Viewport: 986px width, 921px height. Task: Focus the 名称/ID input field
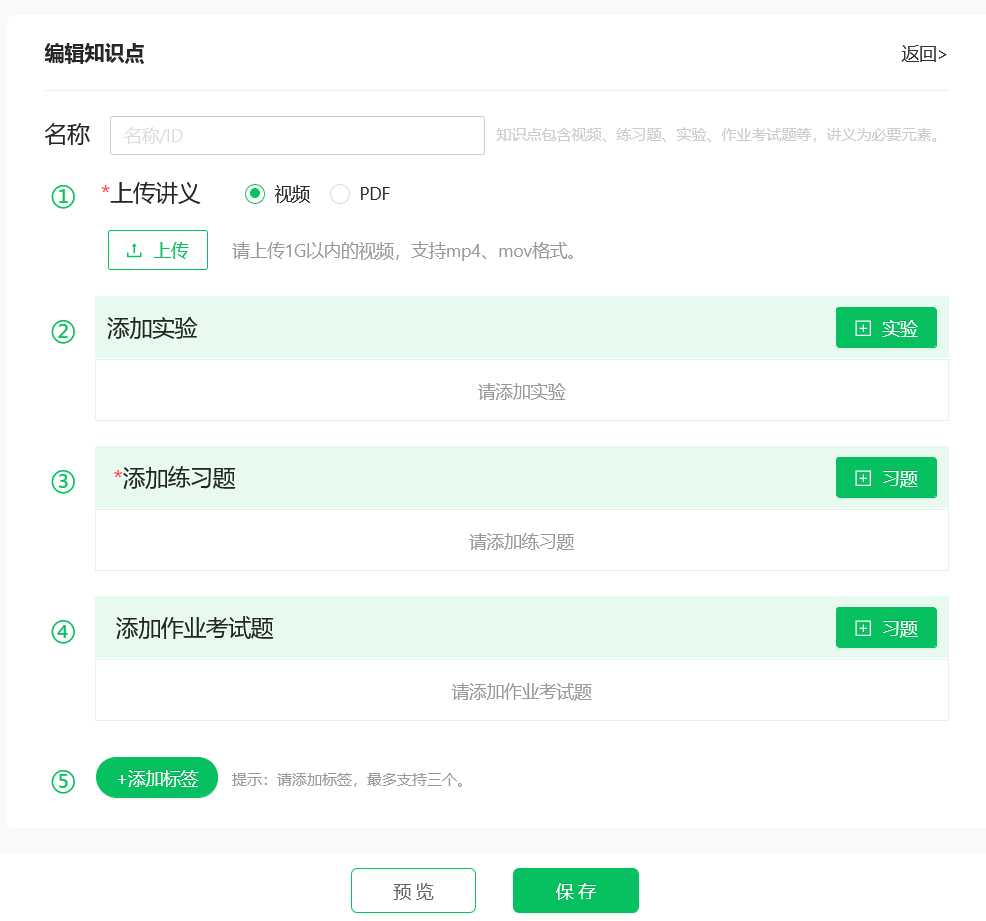[x=297, y=135]
